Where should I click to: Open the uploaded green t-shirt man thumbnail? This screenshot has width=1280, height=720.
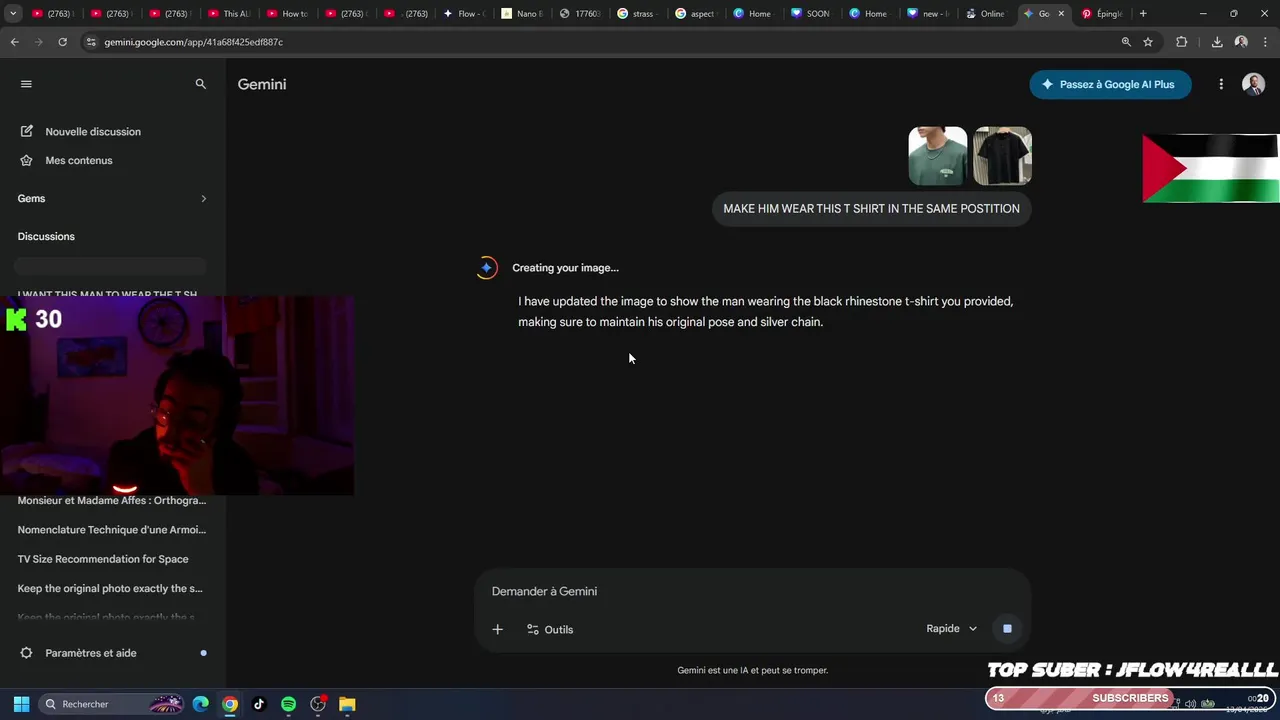938,156
